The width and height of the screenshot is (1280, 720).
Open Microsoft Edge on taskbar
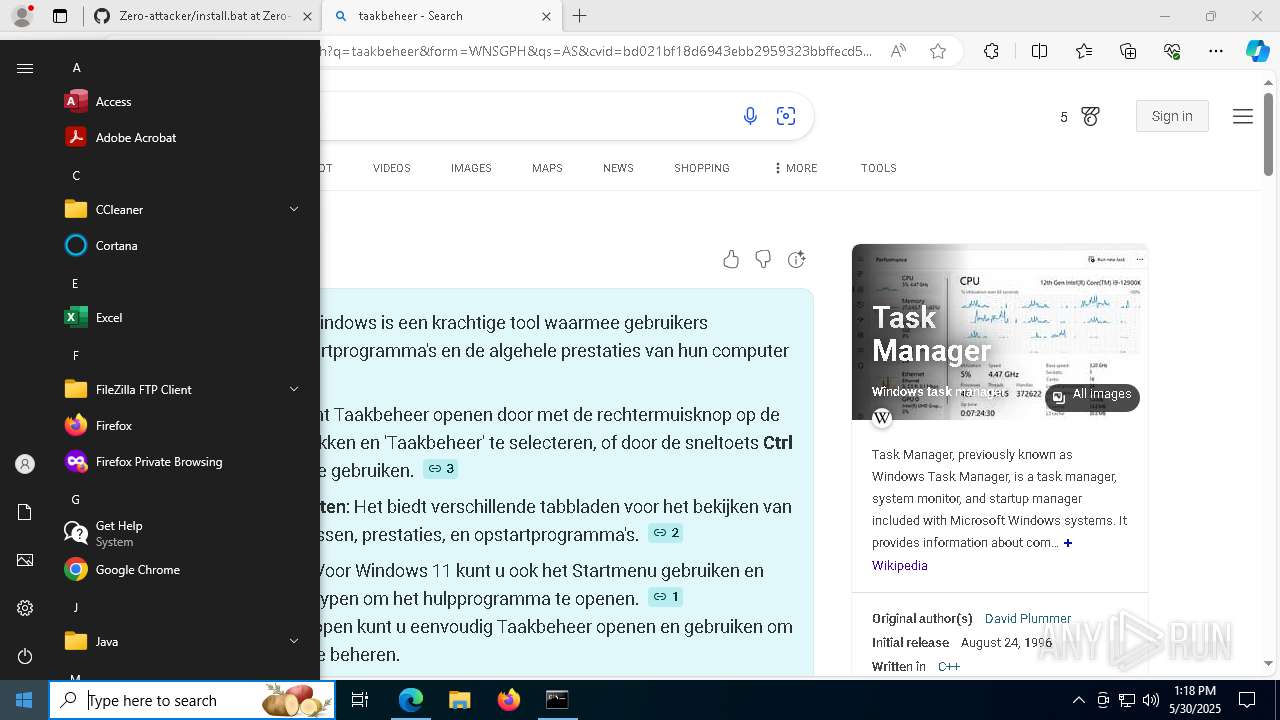click(411, 700)
